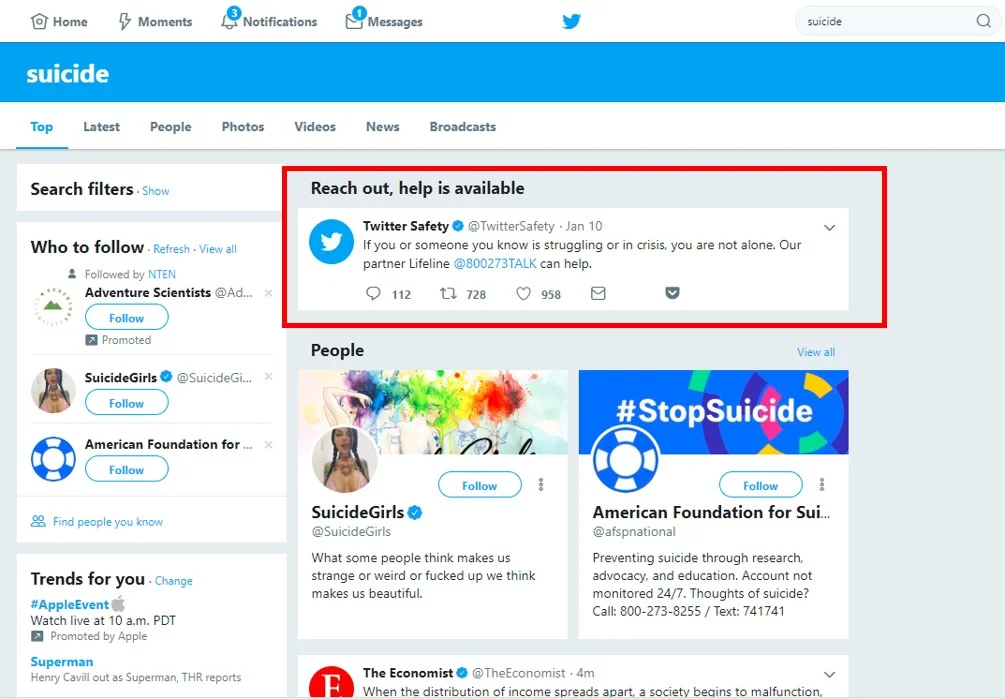Follow American Foundation in the sidebar
This screenshot has width=1005, height=699.
pyautogui.click(x=126, y=470)
